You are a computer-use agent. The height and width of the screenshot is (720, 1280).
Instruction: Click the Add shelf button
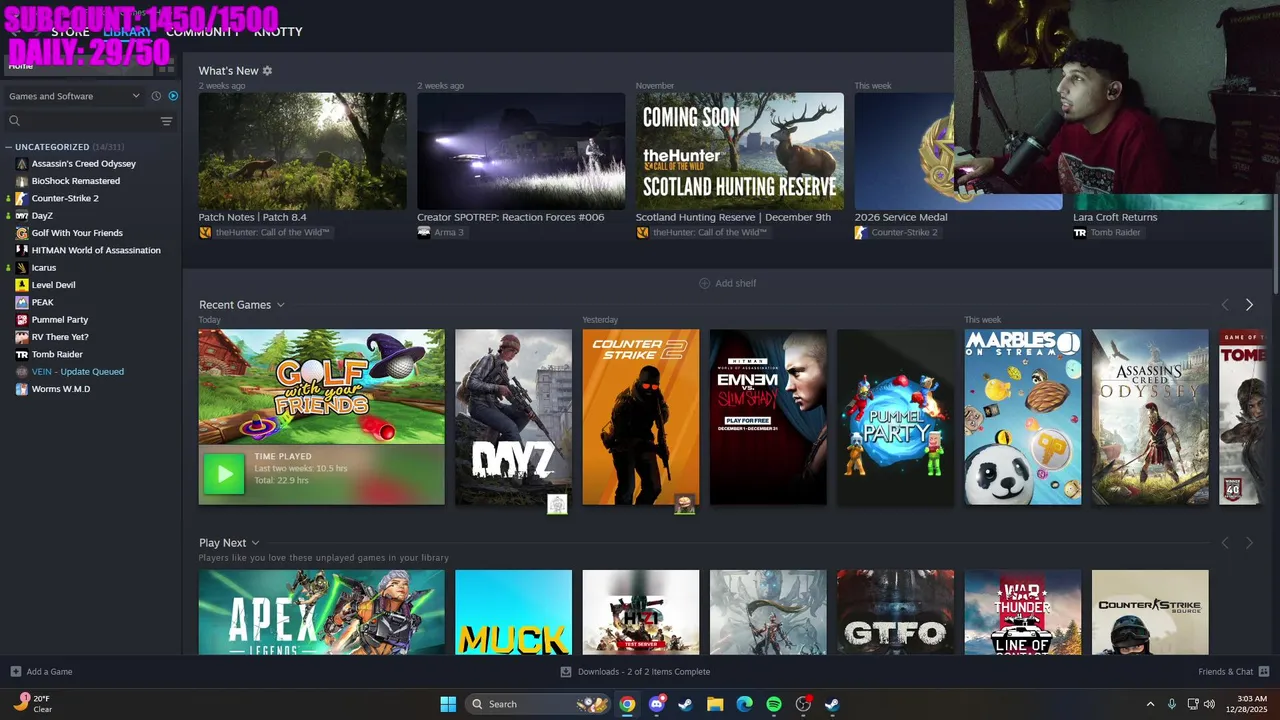click(x=727, y=283)
